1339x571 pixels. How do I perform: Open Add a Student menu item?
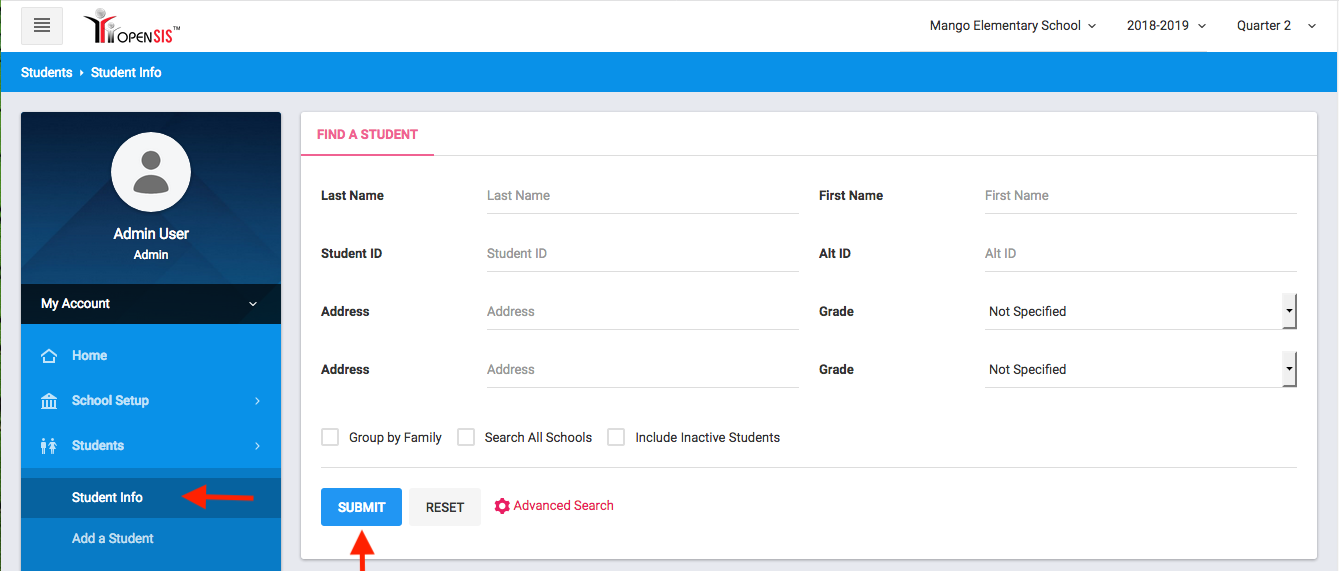(112, 538)
